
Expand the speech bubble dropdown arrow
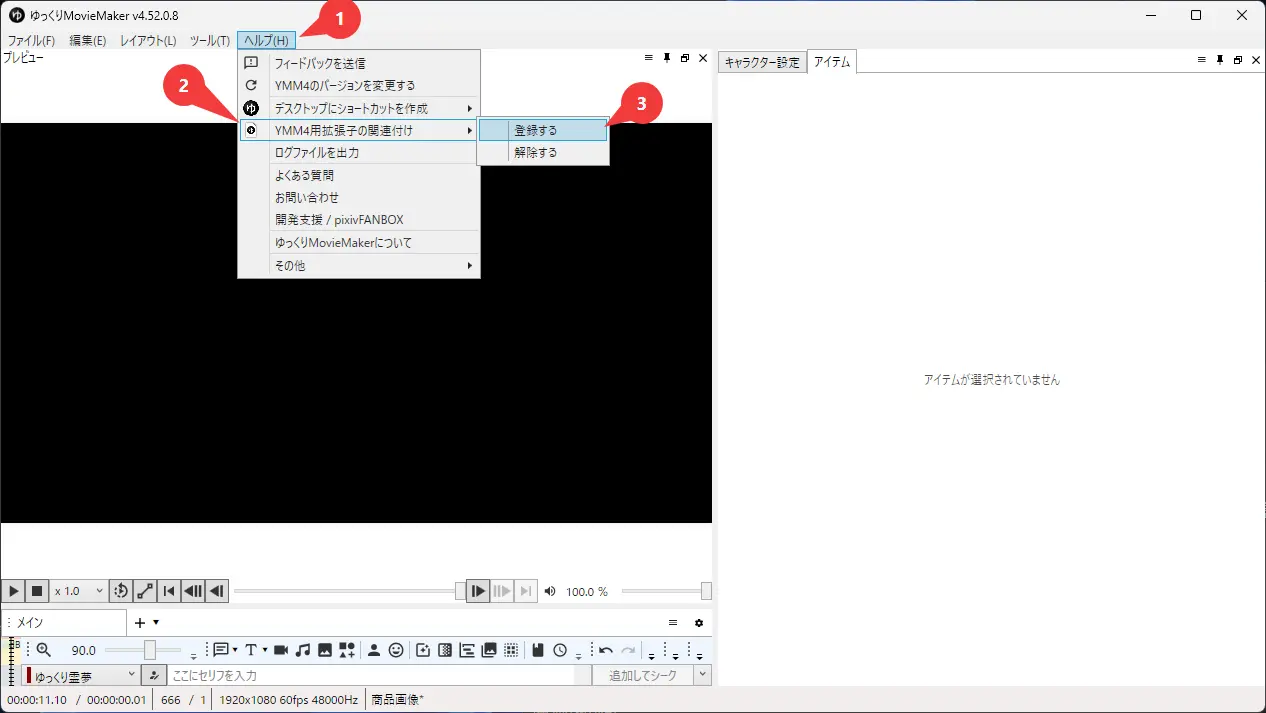click(x=235, y=650)
